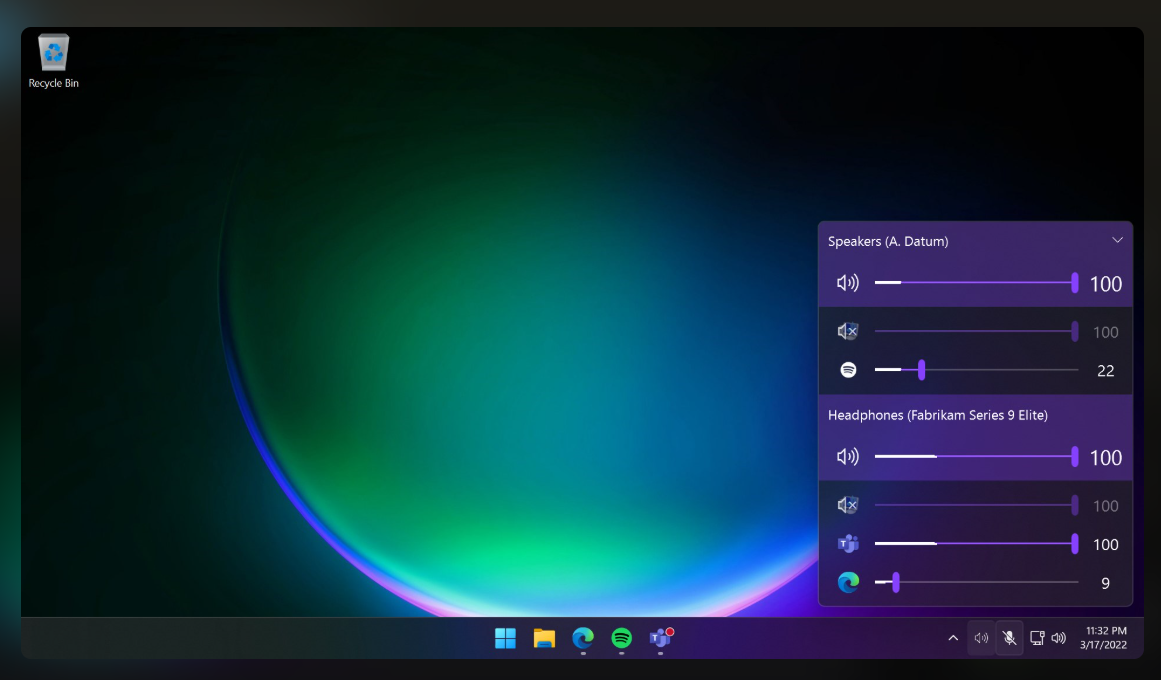Adjust the Teams volume slider

pos(976,544)
